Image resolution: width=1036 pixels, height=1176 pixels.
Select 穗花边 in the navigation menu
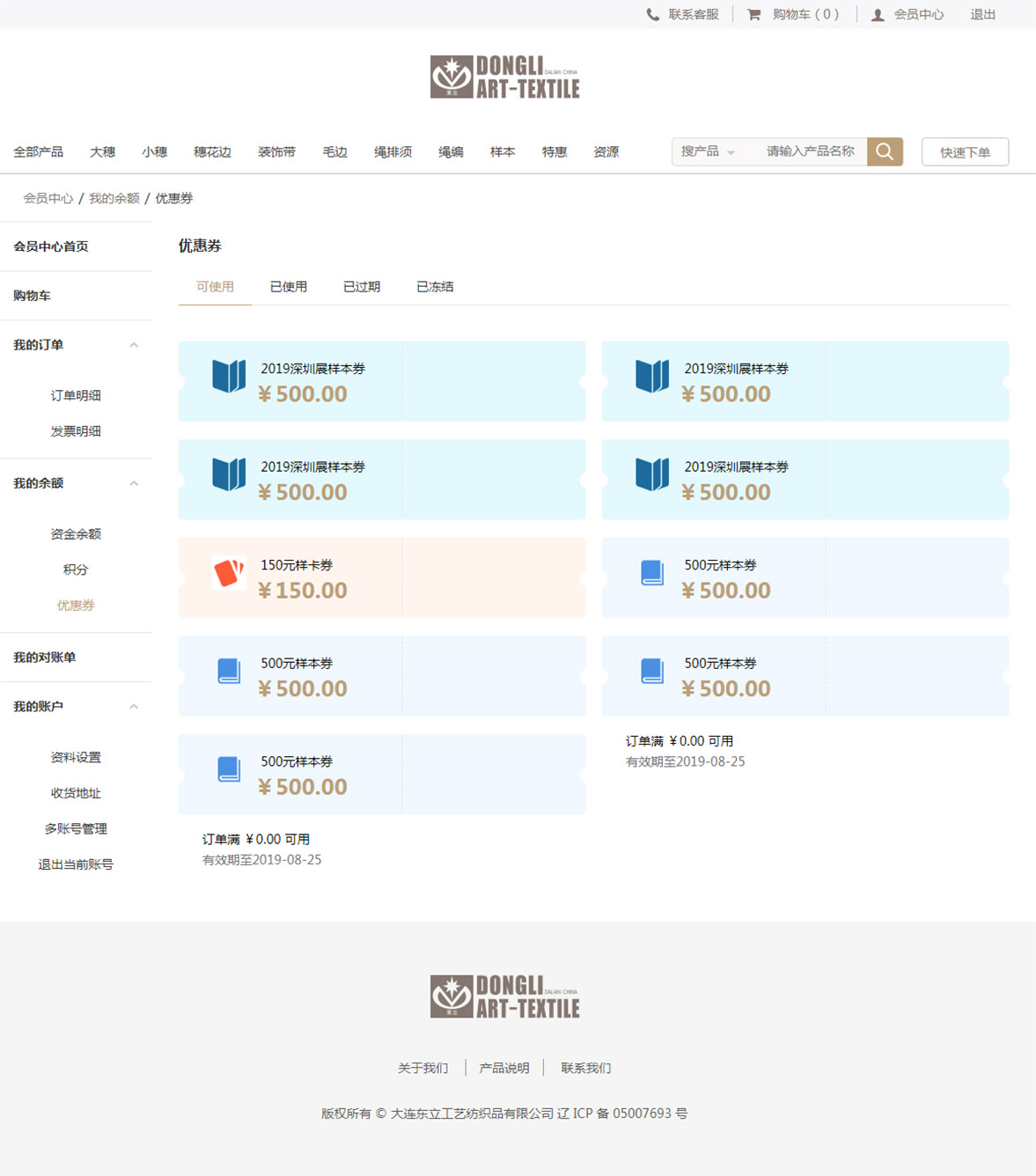pyautogui.click(x=212, y=152)
